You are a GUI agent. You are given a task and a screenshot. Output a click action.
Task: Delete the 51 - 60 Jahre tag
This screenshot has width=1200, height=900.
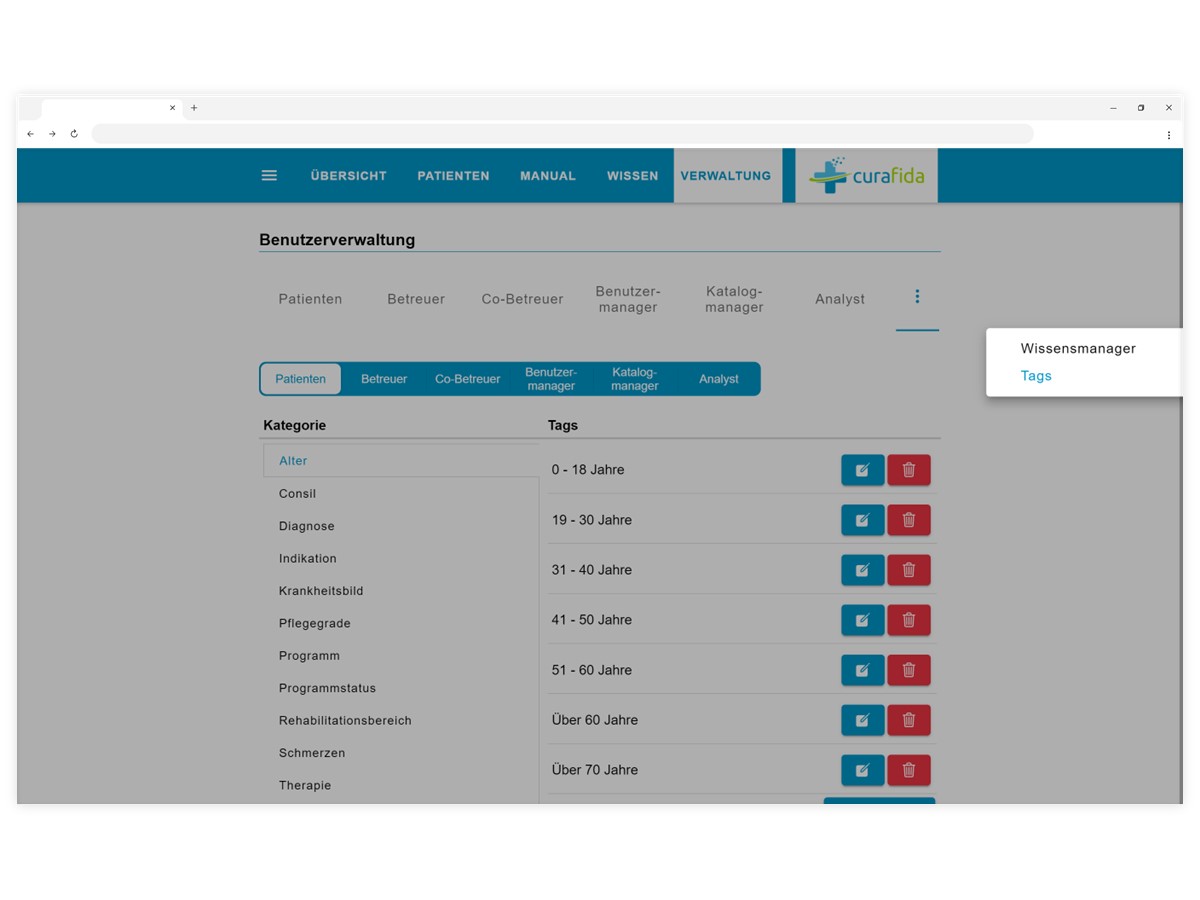pyautogui.click(x=909, y=670)
